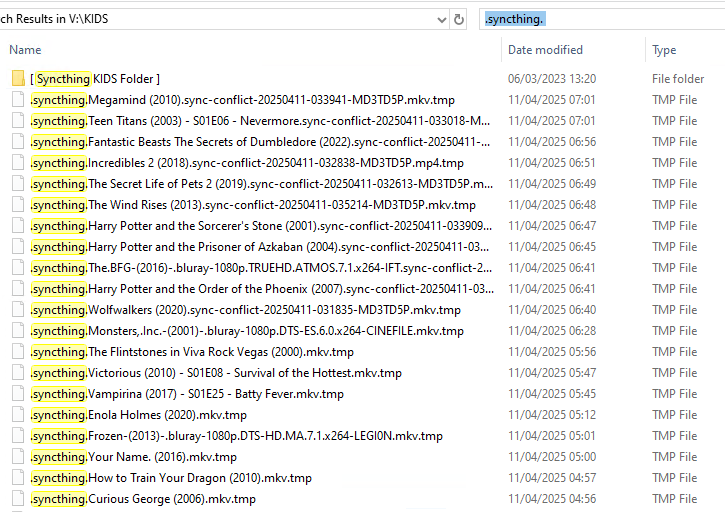Click the date 11/04/2025 06:51
Image resolution: width=725 pixels, height=512 pixels.
click(x=552, y=163)
